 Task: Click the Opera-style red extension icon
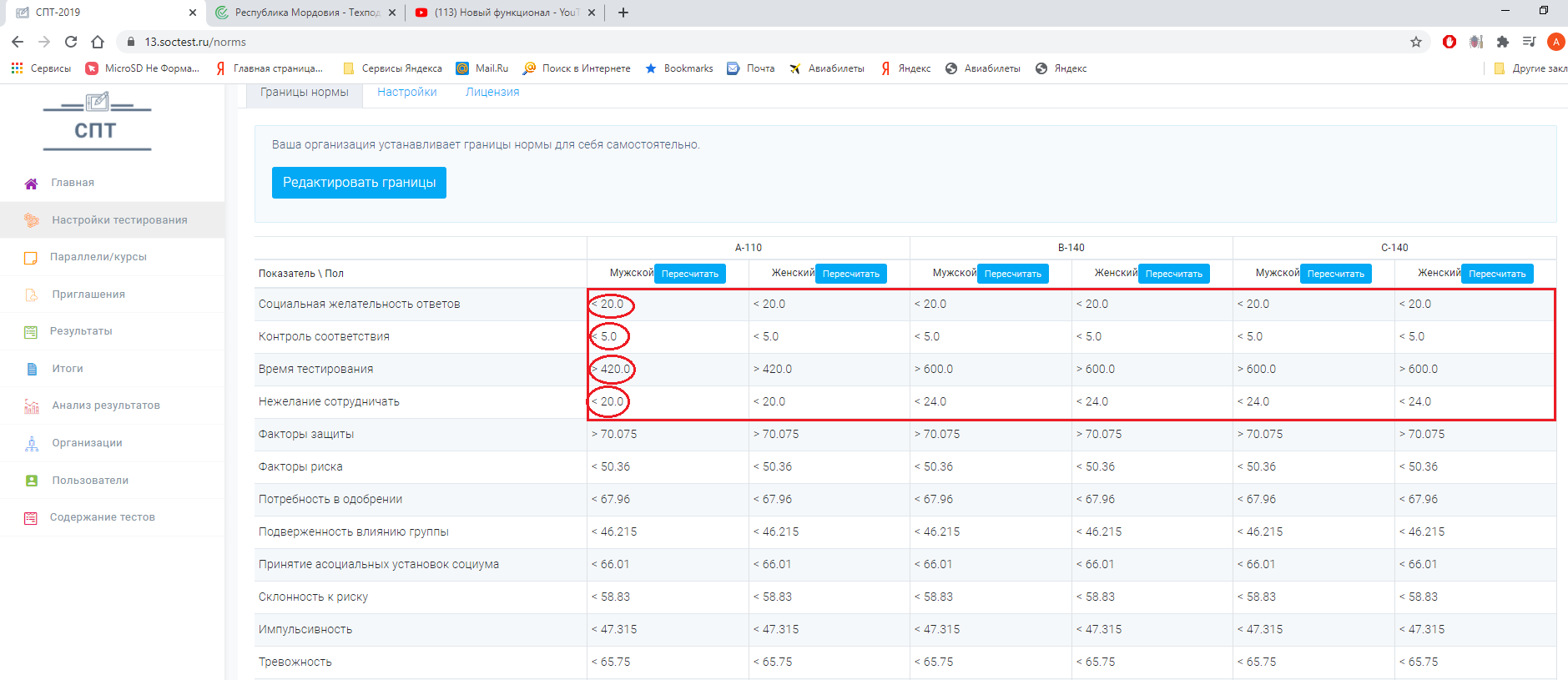click(x=1450, y=42)
